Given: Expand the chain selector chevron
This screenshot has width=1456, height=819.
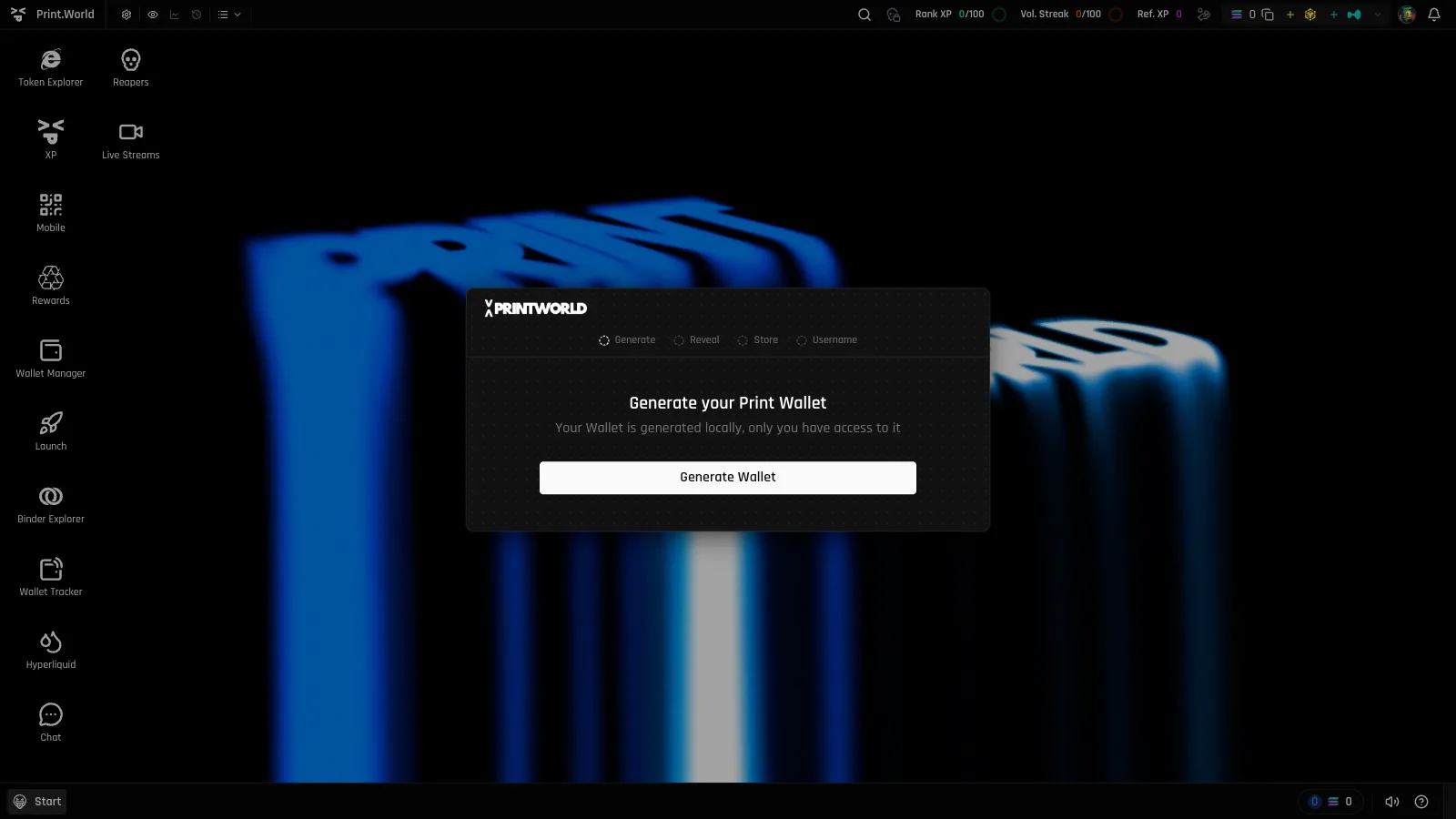Looking at the screenshot, I should pyautogui.click(x=1378, y=15).
